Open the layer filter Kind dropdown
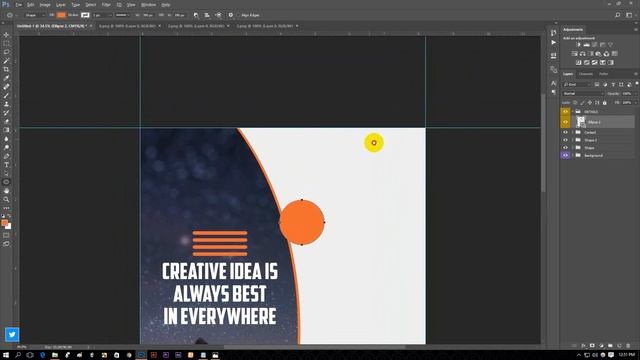The height and width of the screenshot is (360, 640). coord(576,84)
